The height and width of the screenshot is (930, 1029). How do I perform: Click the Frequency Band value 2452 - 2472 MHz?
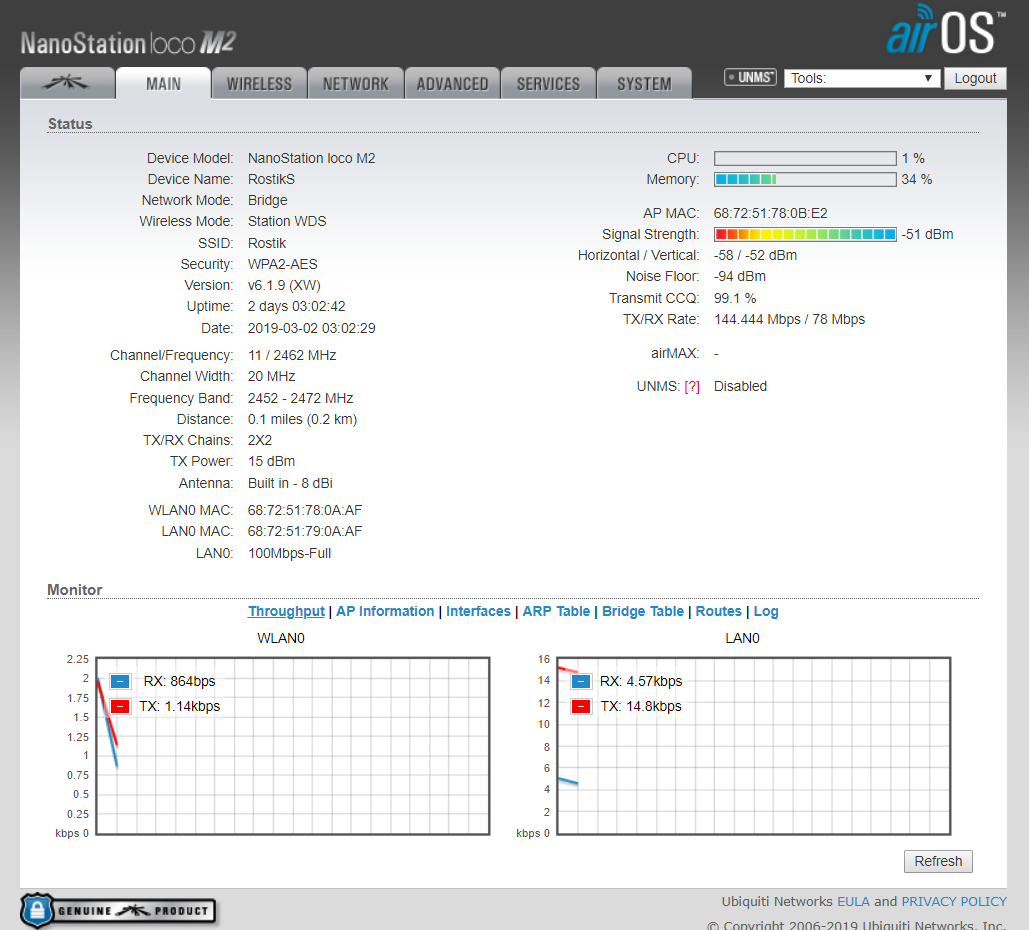pos(301,398)
